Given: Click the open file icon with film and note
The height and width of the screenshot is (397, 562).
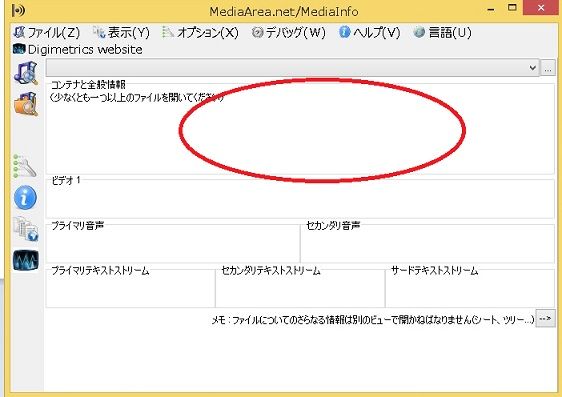Looking at the screenshot, I should pos(26,73).
